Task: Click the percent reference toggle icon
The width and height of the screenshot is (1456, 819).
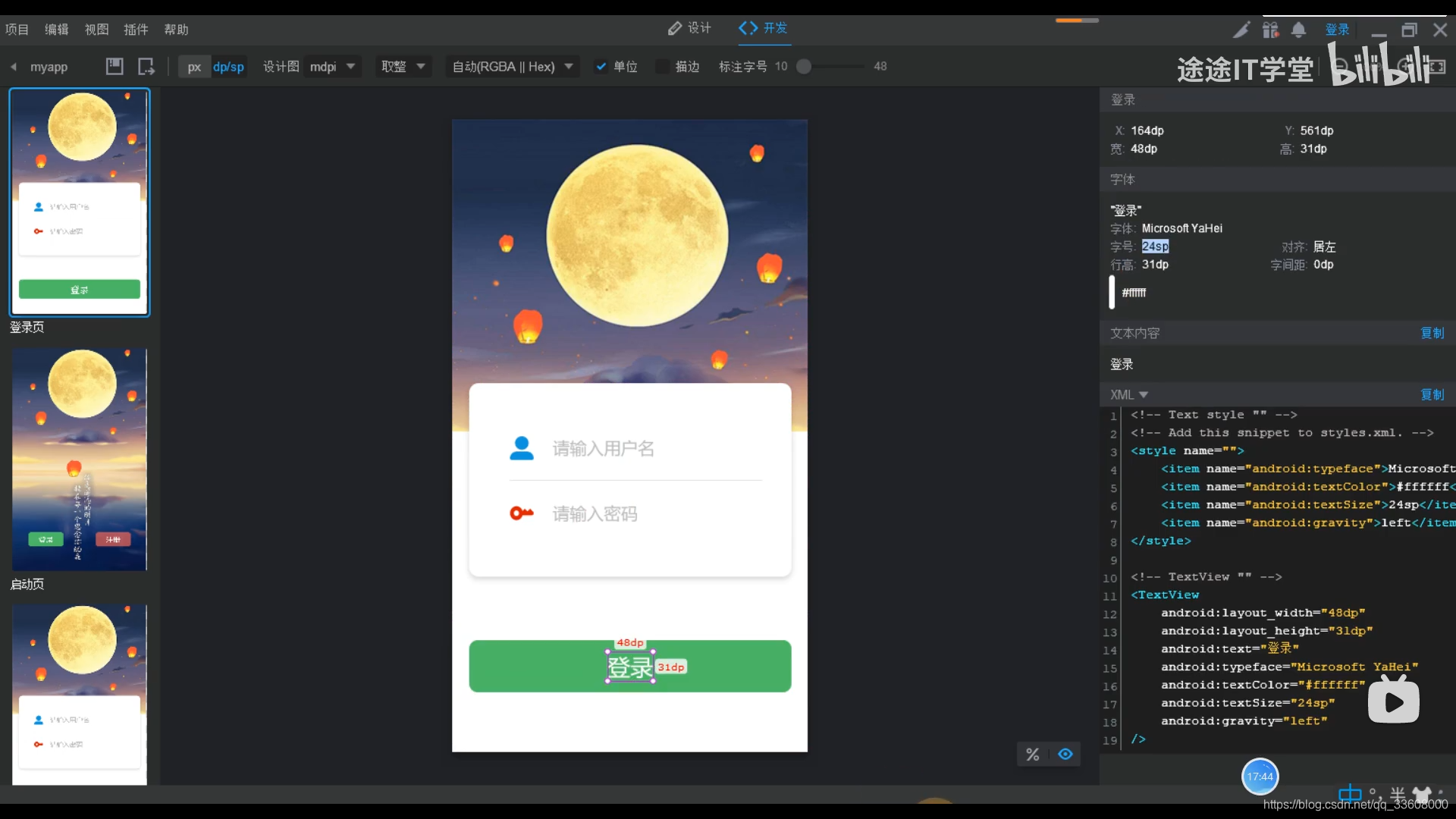Action: point(1033,755)
